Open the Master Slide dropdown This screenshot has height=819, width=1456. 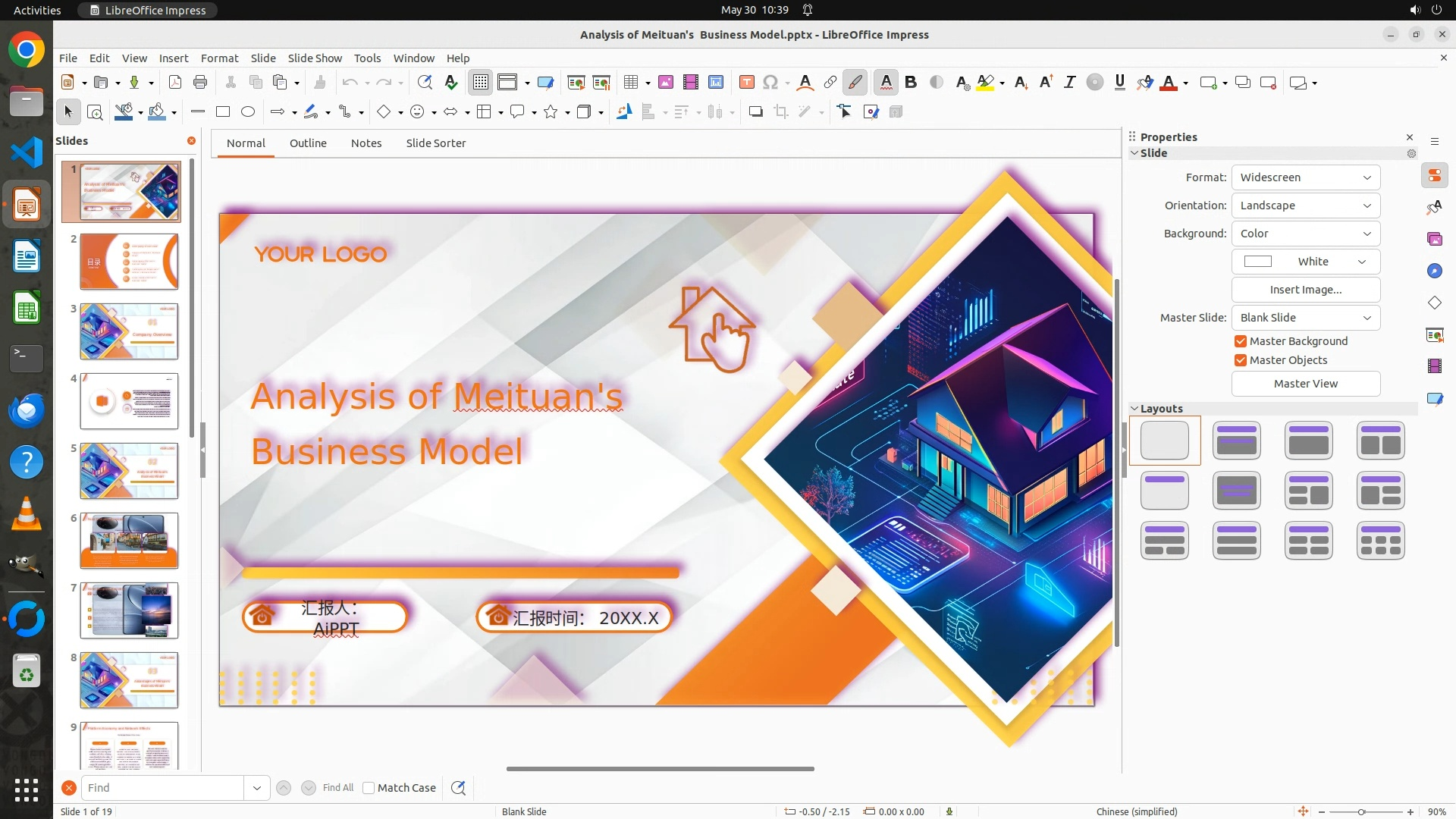click(x=1305, y=318)
